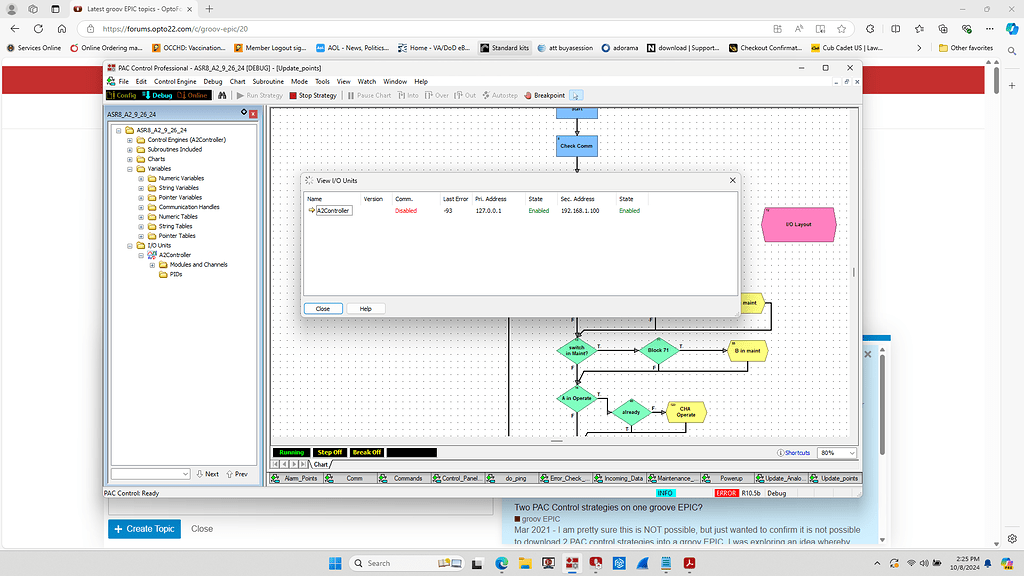Viewport: 1024px width, 576px height.
Task: Click Close in the View I/O Units dialog
Action: click(323, 309)
